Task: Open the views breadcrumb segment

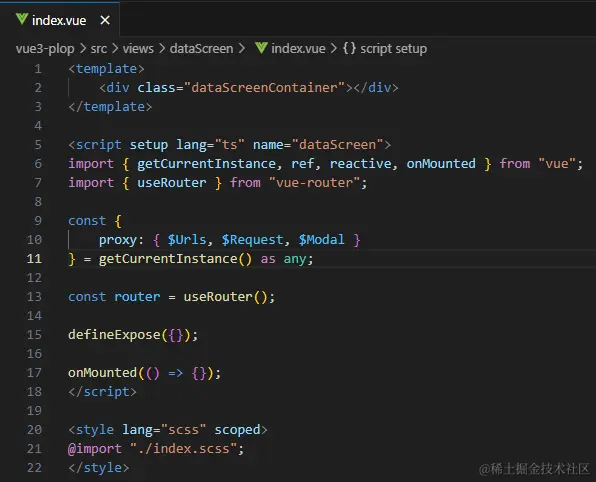Action: pyautogui.click(x=138, y=49)
